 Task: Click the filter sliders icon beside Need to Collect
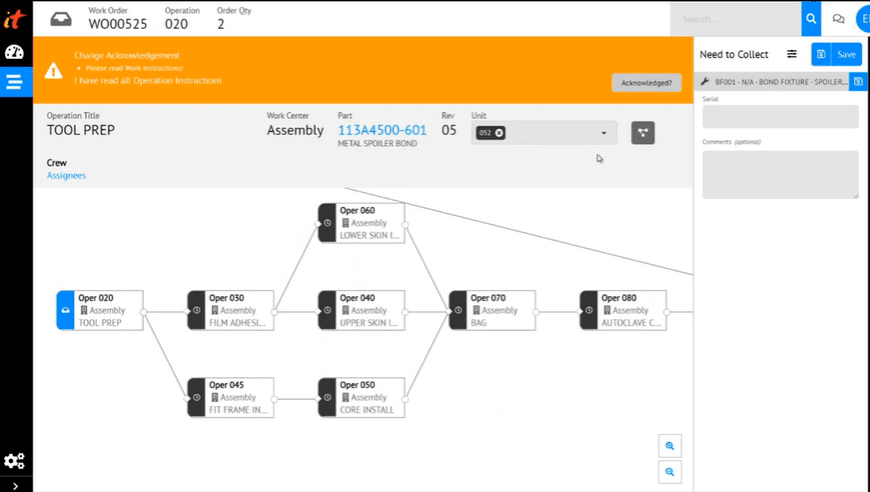point(792,54)
